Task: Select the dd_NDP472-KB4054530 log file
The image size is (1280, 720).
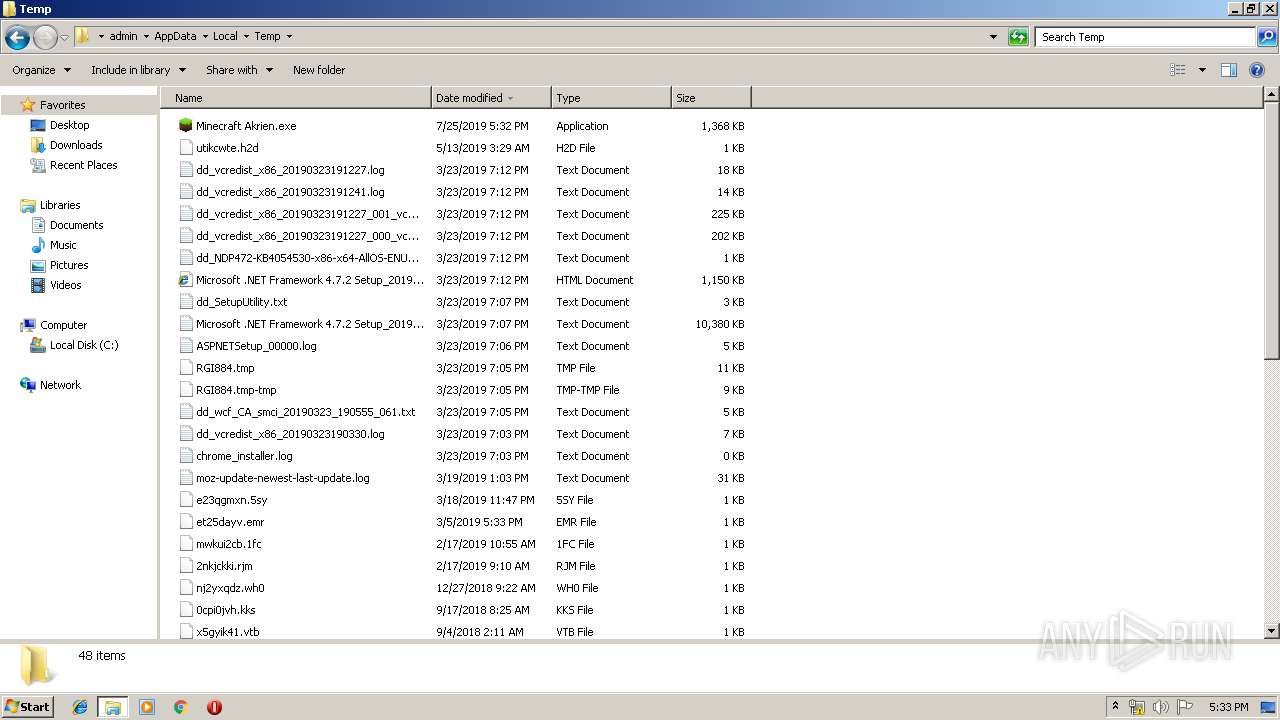Action: click(x=307, y=258)
